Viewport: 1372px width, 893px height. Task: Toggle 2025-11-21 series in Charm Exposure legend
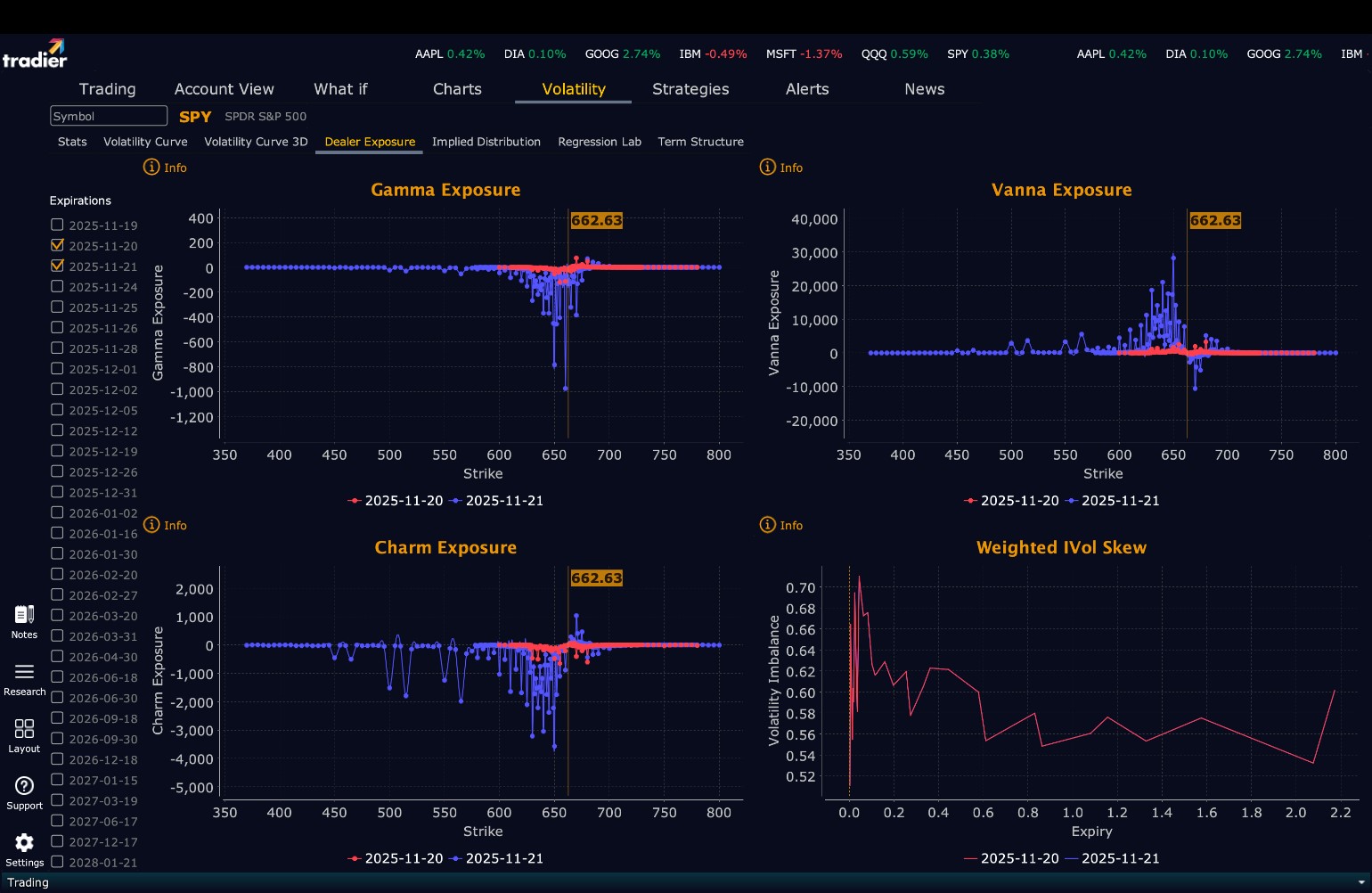pyautogui.click(x=496, y=858)
